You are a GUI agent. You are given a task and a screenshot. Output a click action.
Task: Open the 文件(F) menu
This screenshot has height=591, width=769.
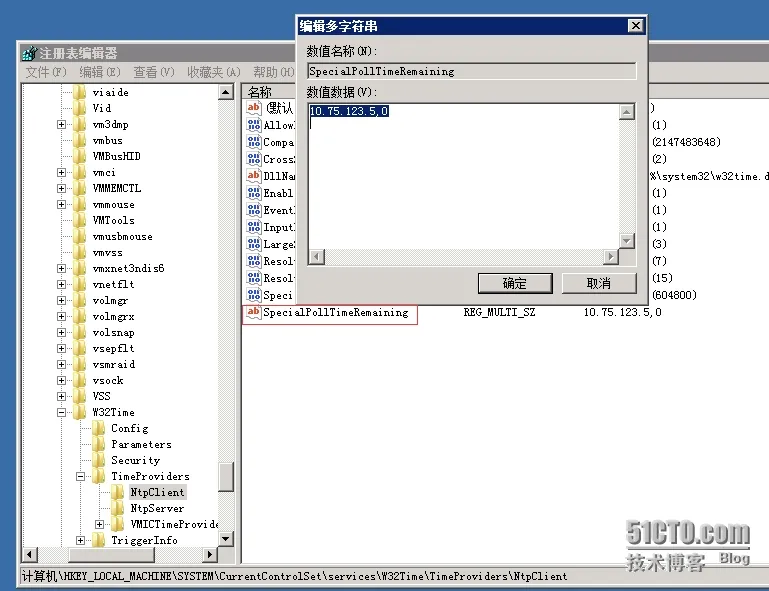tap(46, 72)
